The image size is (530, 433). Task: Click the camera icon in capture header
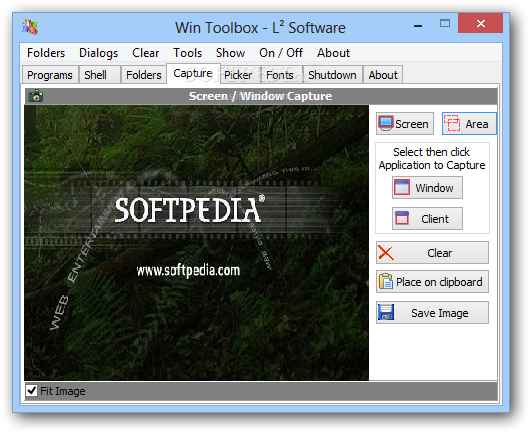pyautogui.click(x=35, y=96)
